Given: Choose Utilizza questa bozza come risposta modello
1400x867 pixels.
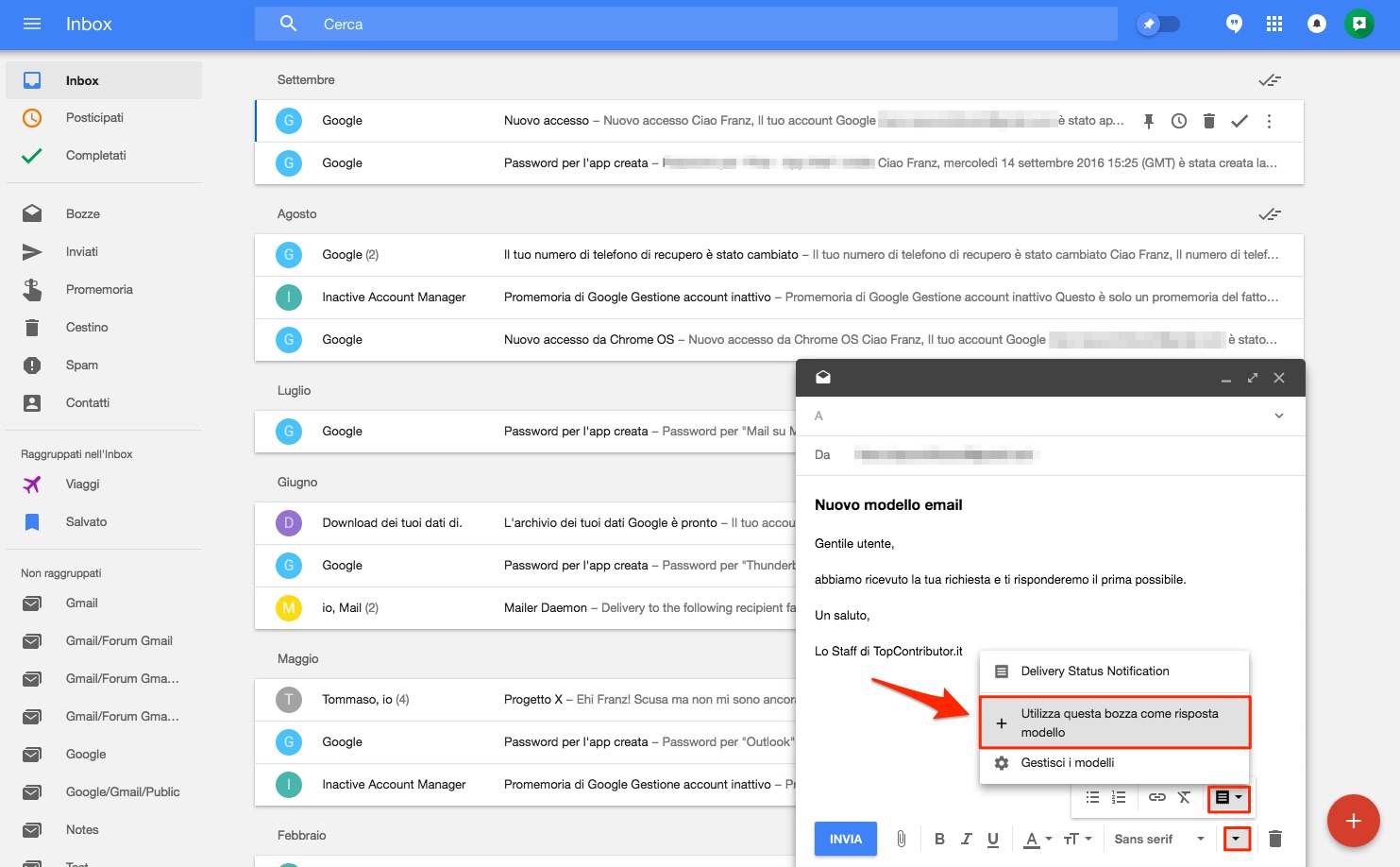Looking at the screenshot, I should [1115, 722].
